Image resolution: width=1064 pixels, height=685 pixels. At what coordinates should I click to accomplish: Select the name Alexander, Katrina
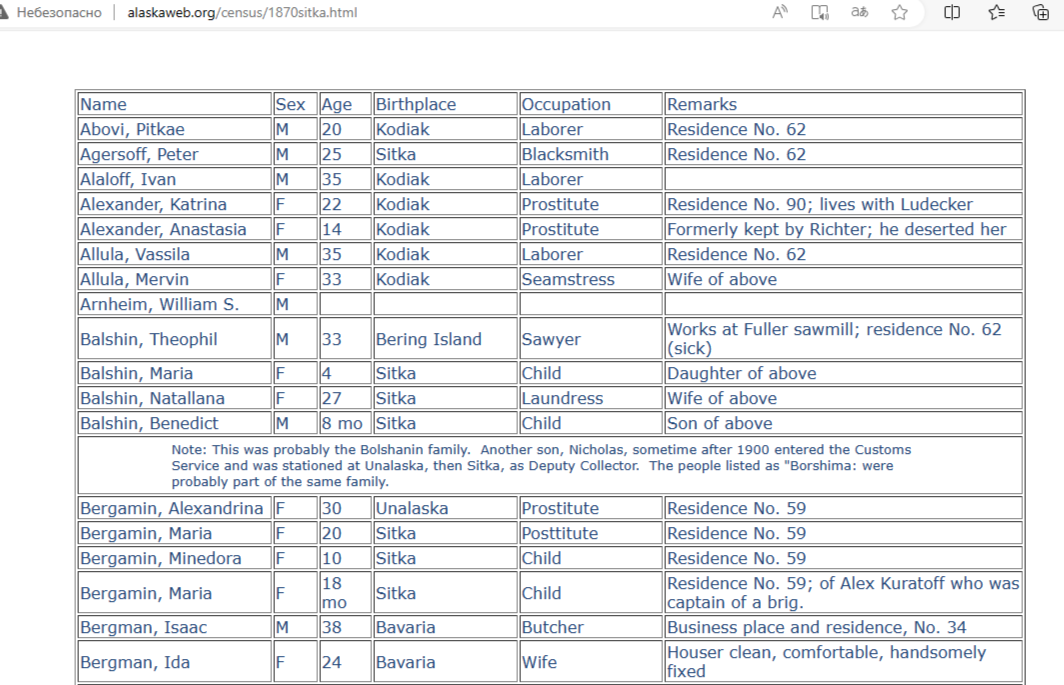[x=153, y=204]
